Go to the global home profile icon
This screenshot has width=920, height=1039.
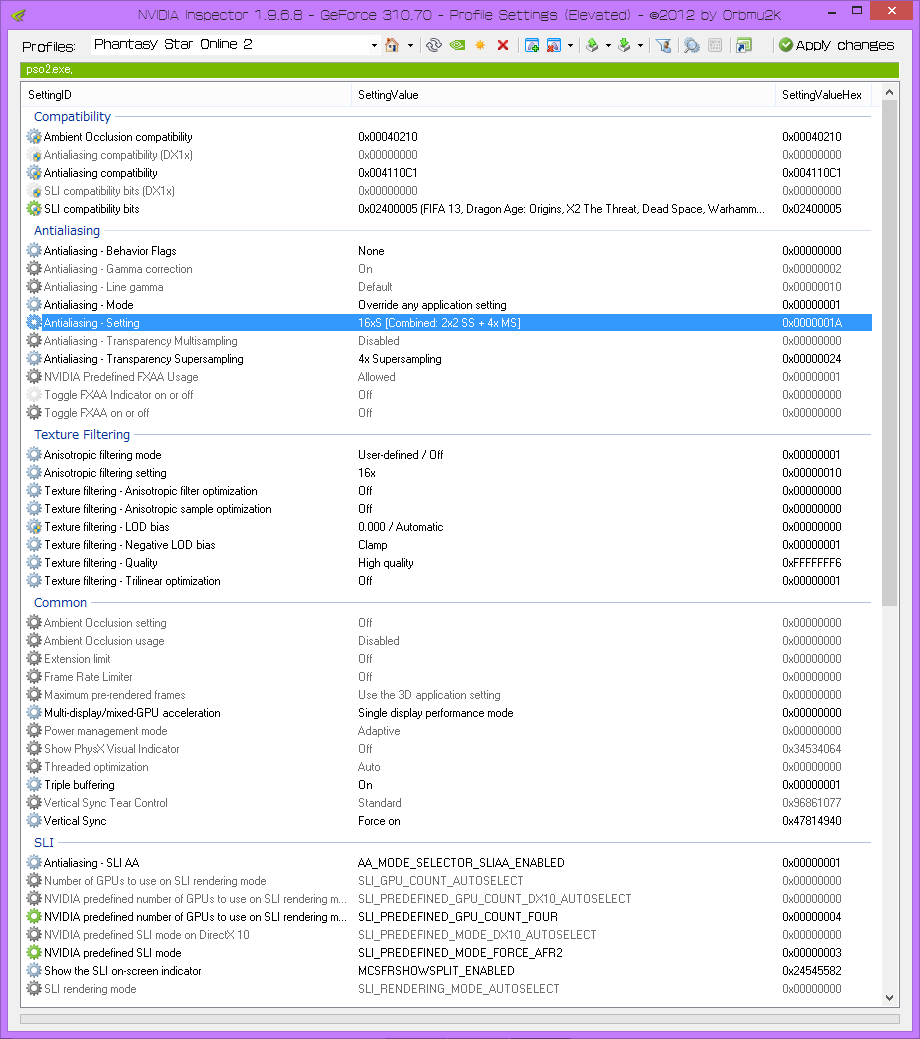coord(392,45)
